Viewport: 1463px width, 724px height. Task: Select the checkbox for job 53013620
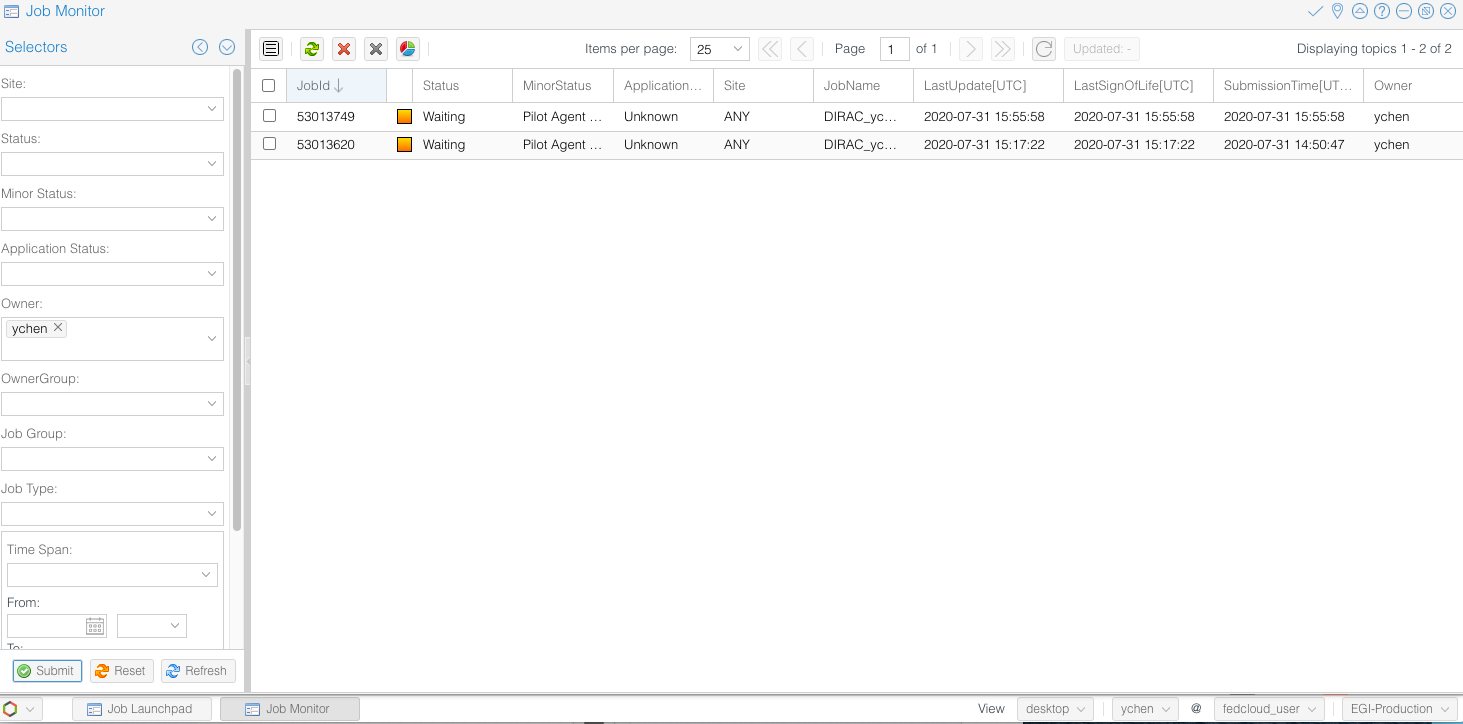tap(268, 144)
